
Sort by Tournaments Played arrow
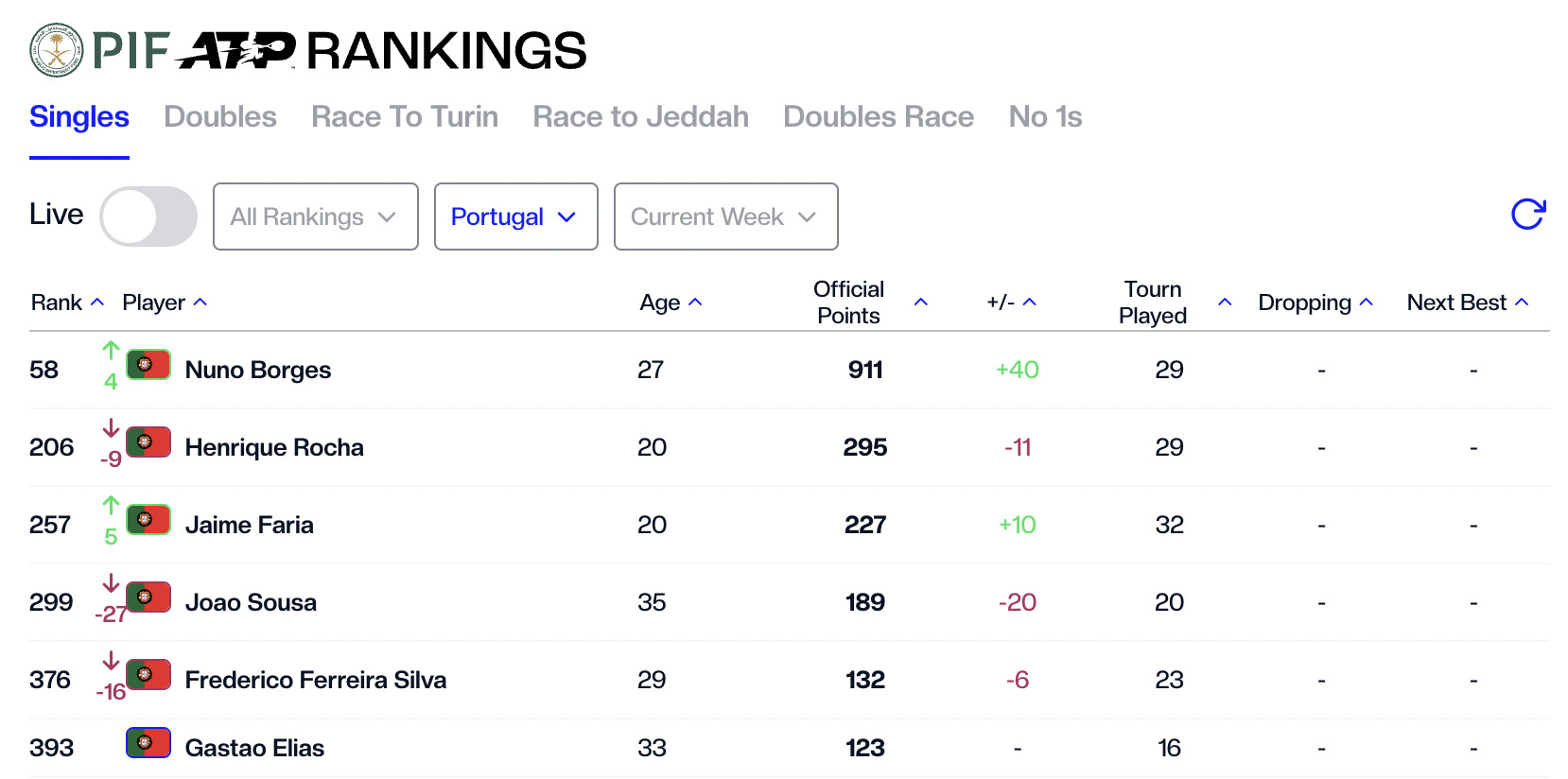point(1225,303)
